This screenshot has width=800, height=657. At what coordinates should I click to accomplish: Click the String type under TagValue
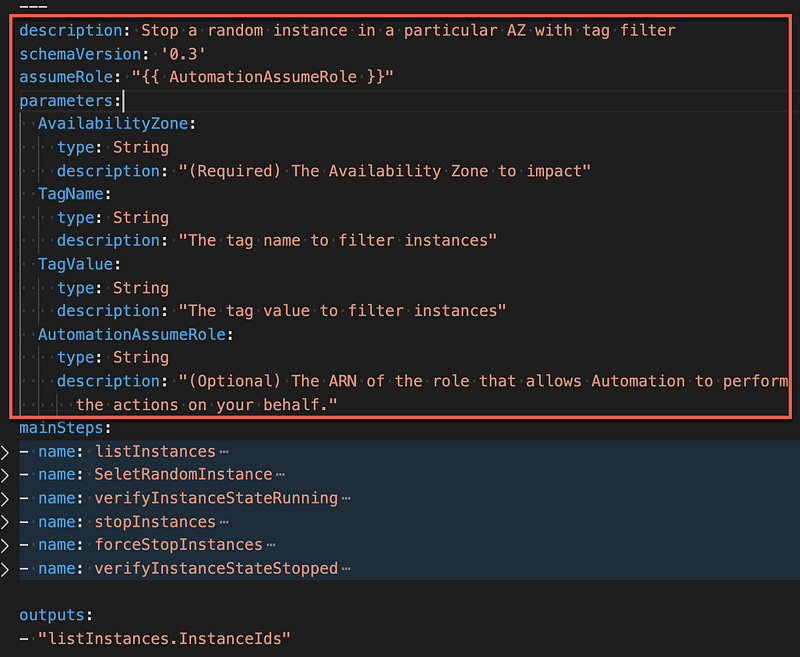tap(141, 288)
